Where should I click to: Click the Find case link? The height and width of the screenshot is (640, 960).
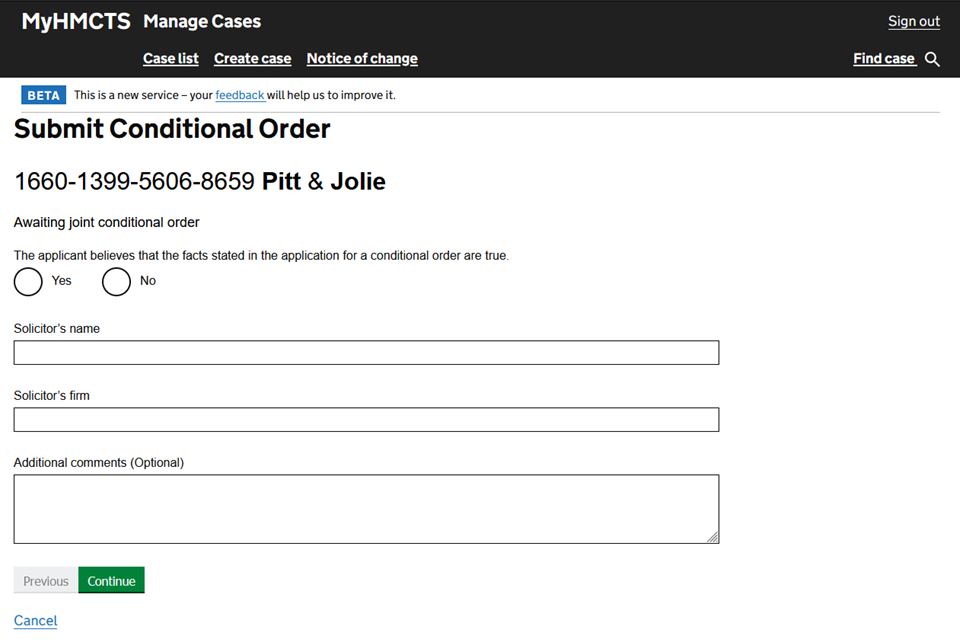tap(884, 59)
